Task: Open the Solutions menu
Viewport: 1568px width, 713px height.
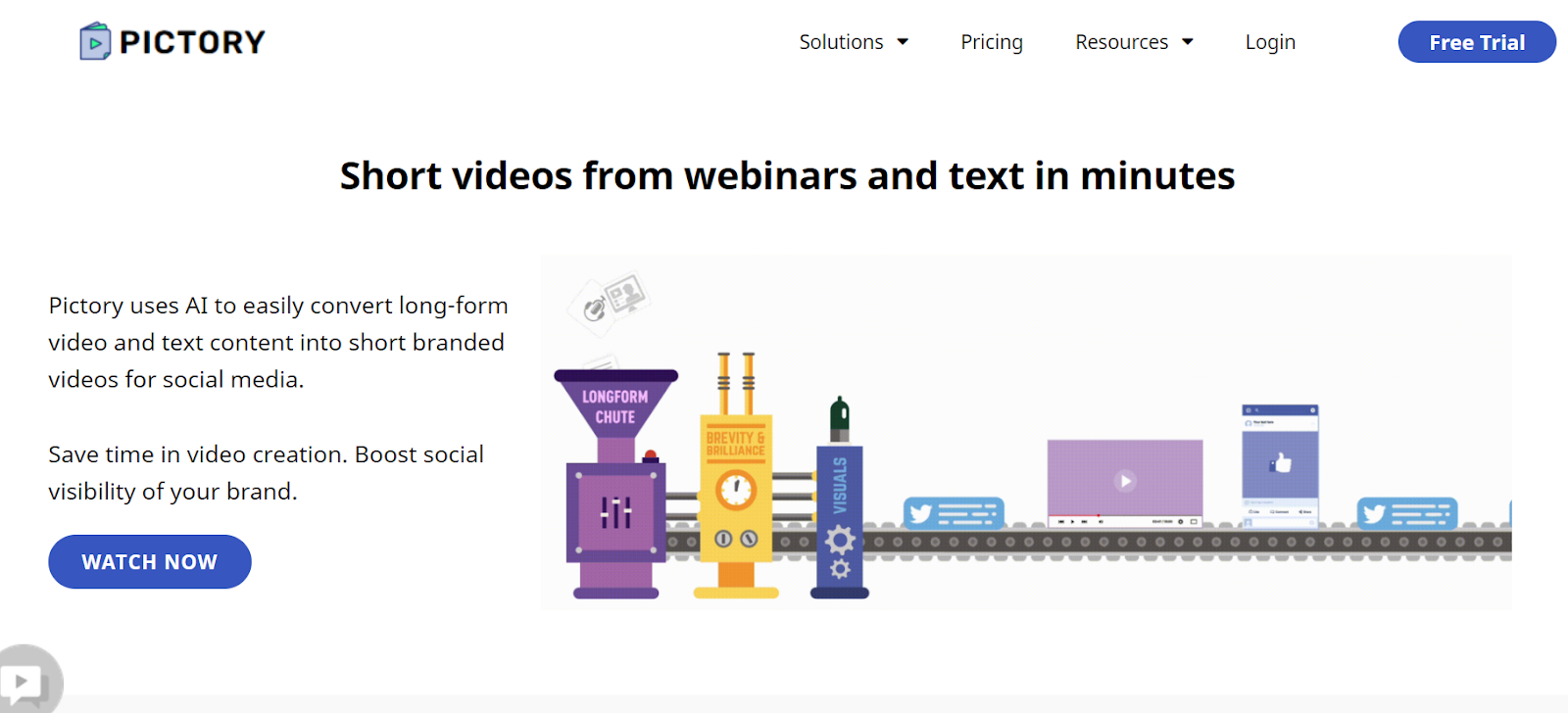Action: (841, 42)
